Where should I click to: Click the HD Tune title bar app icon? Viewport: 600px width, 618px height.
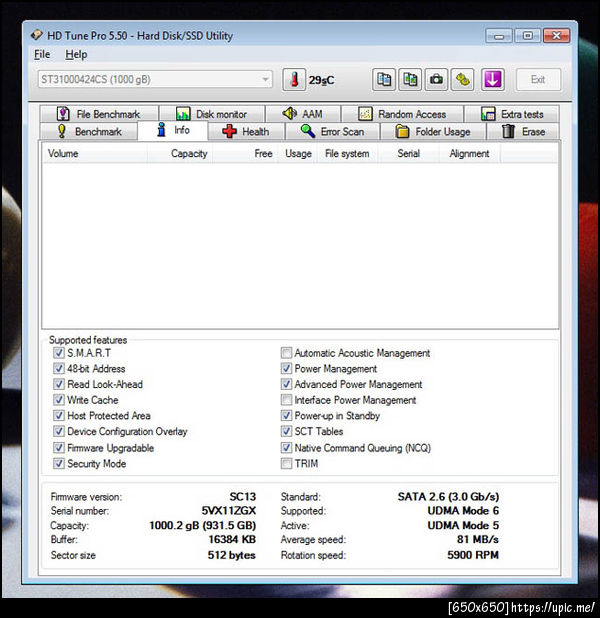[x=37, y=35]
